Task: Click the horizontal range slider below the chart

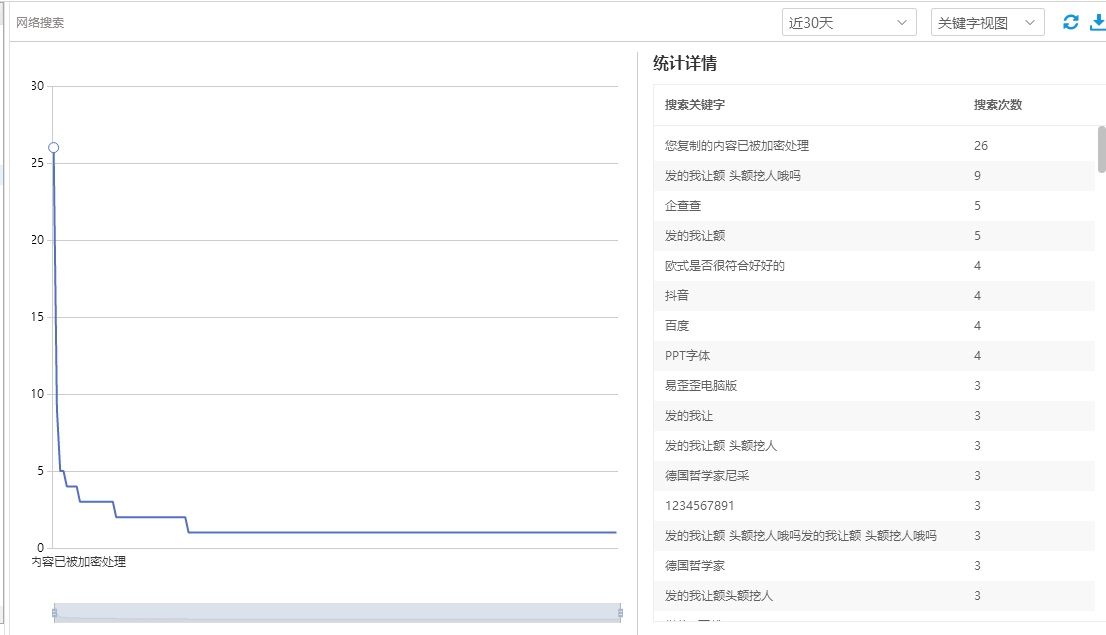Action: [x=335, y=609]
